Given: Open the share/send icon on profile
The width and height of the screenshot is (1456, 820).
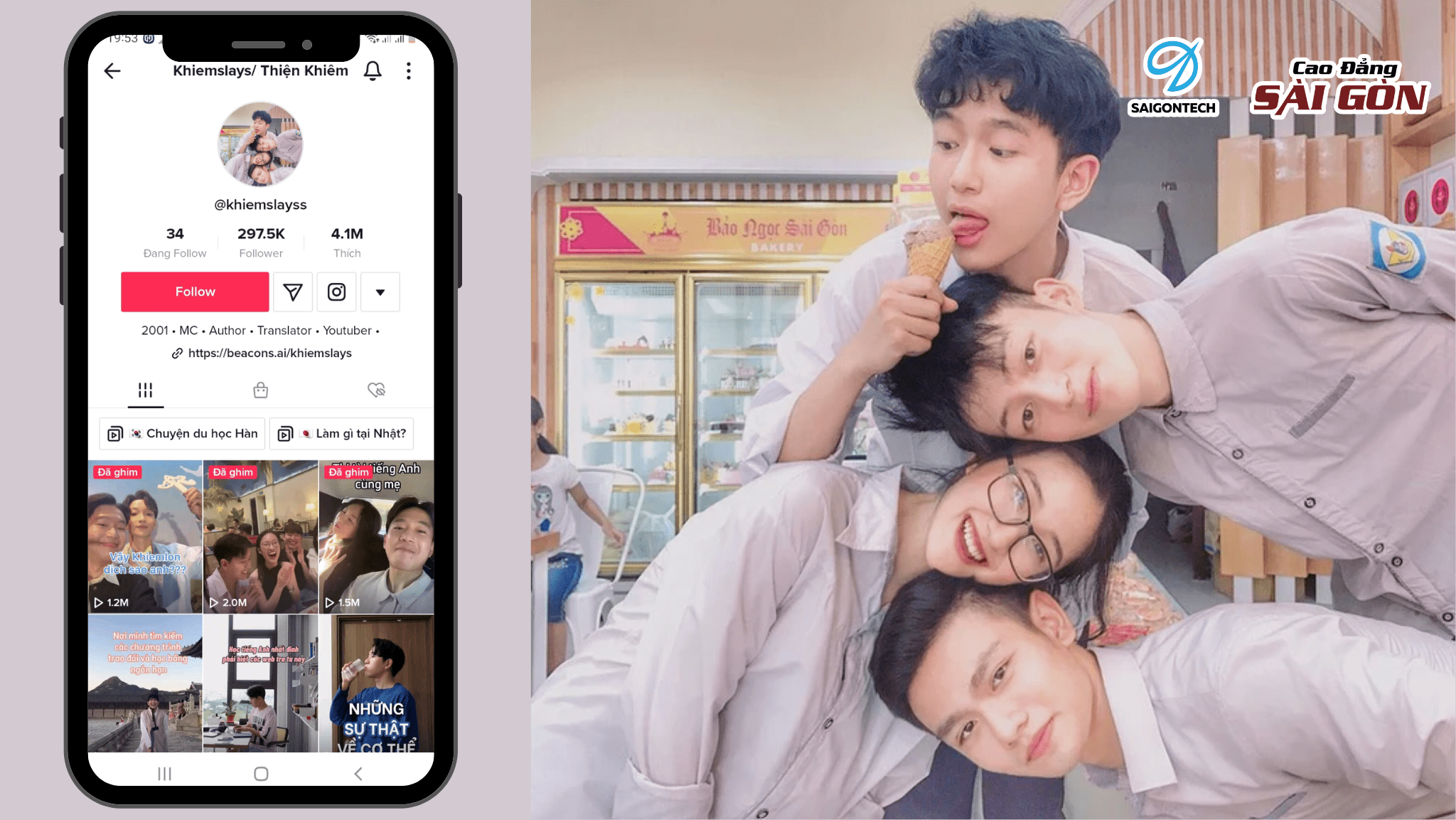Looking at the screenshot, I should [293, 292].
